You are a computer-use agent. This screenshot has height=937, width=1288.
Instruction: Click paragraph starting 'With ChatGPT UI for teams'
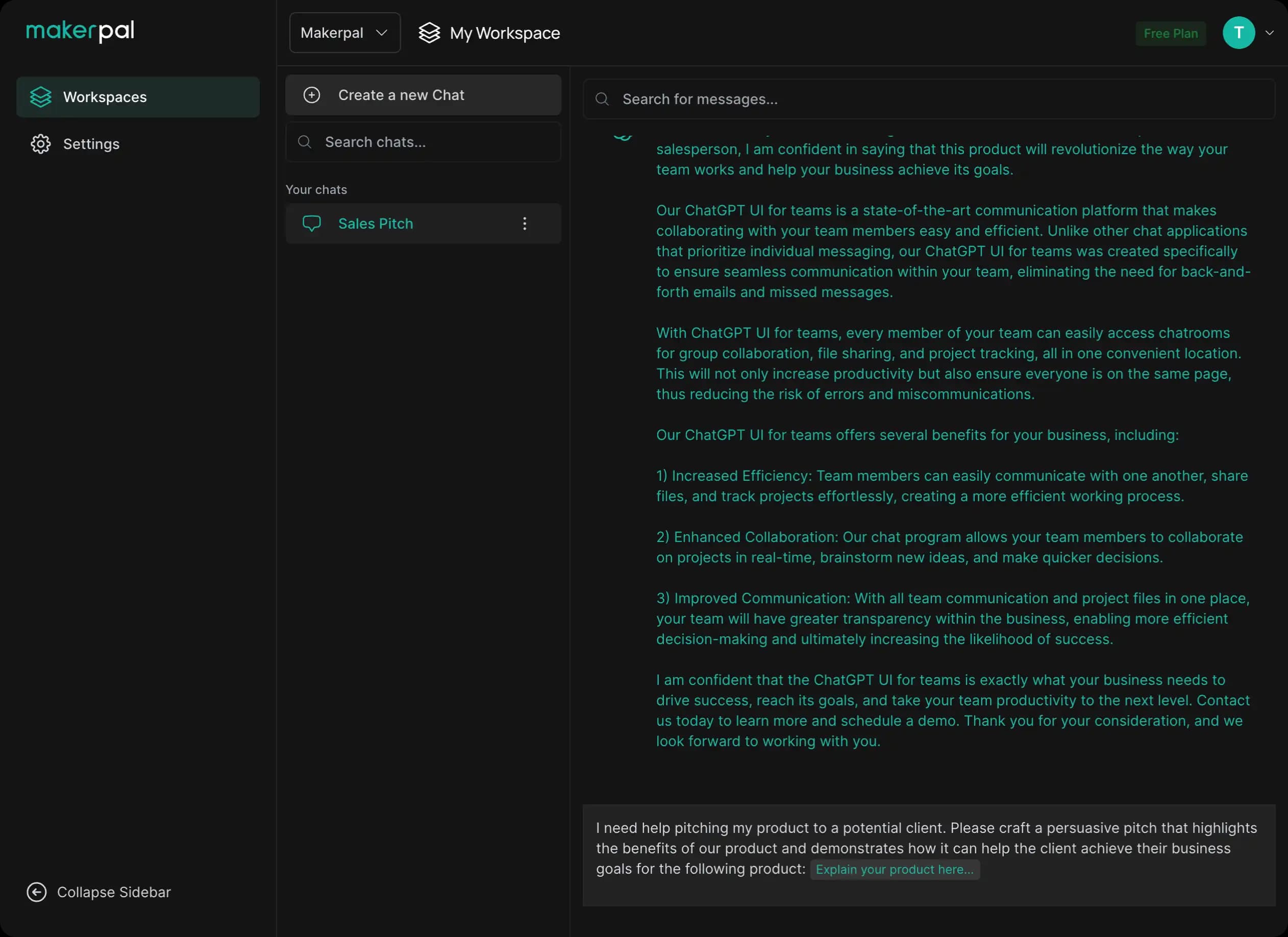tap(949, 363)
